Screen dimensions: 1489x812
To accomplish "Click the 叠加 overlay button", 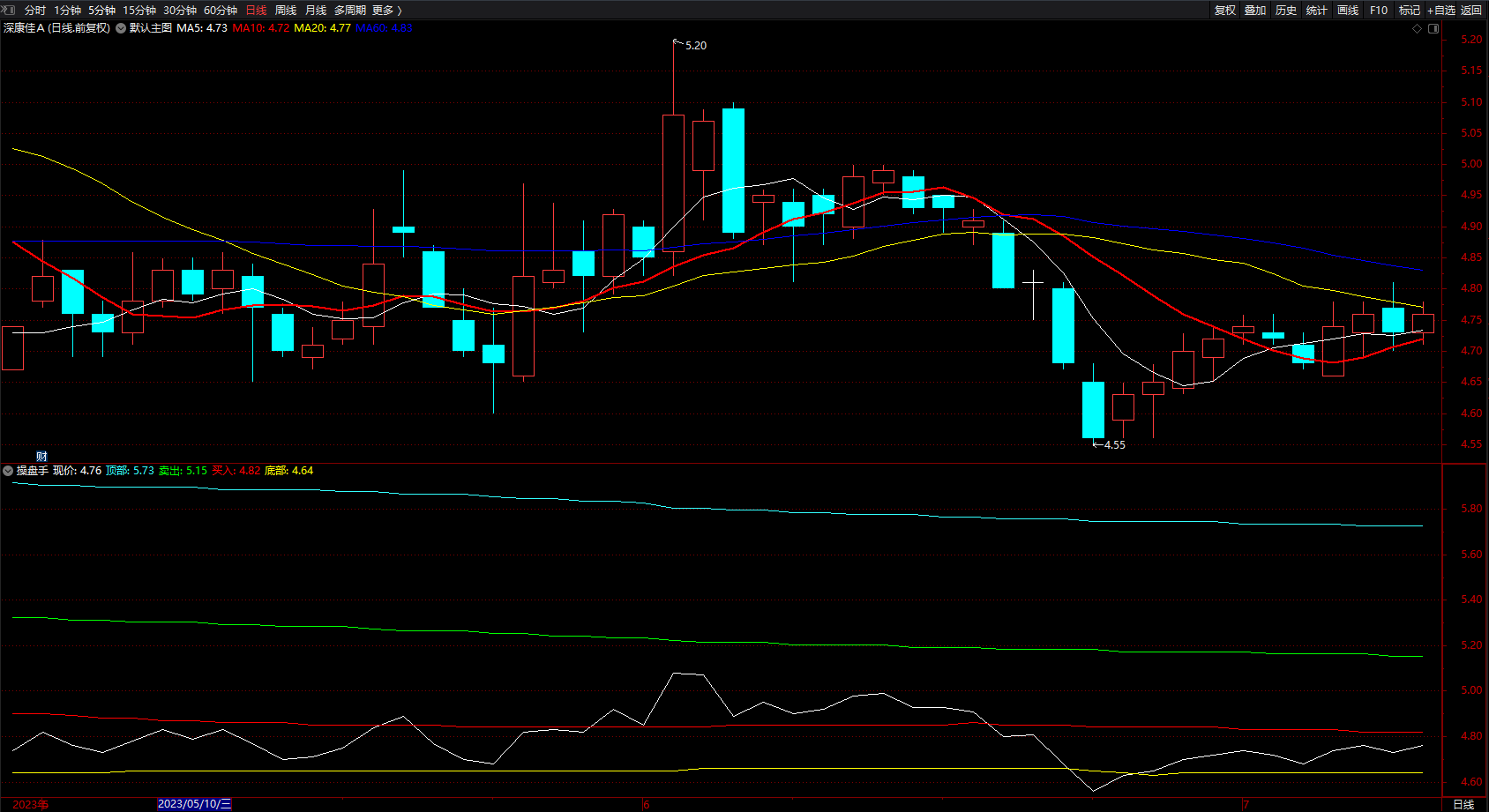I will [1255, 11].
